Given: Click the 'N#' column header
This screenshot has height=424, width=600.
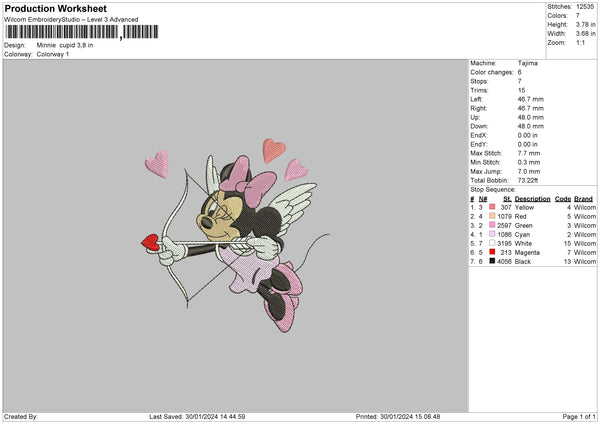Looking at the screenshot, I should click(483, 199).
